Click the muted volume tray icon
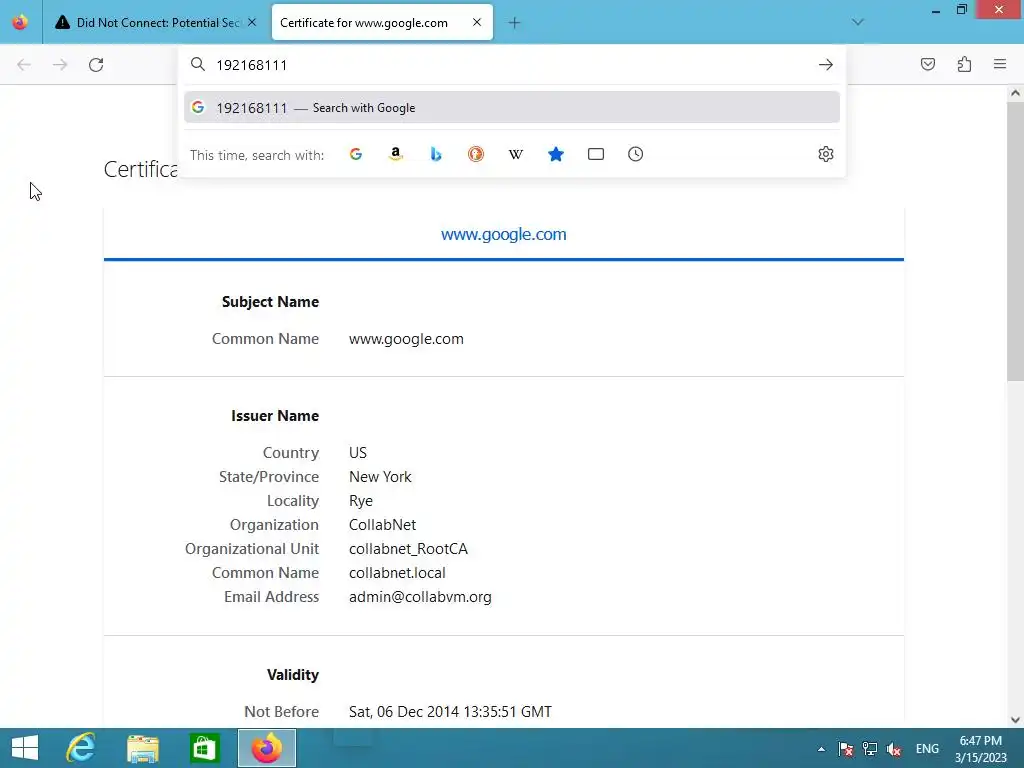 pos(894,749)
